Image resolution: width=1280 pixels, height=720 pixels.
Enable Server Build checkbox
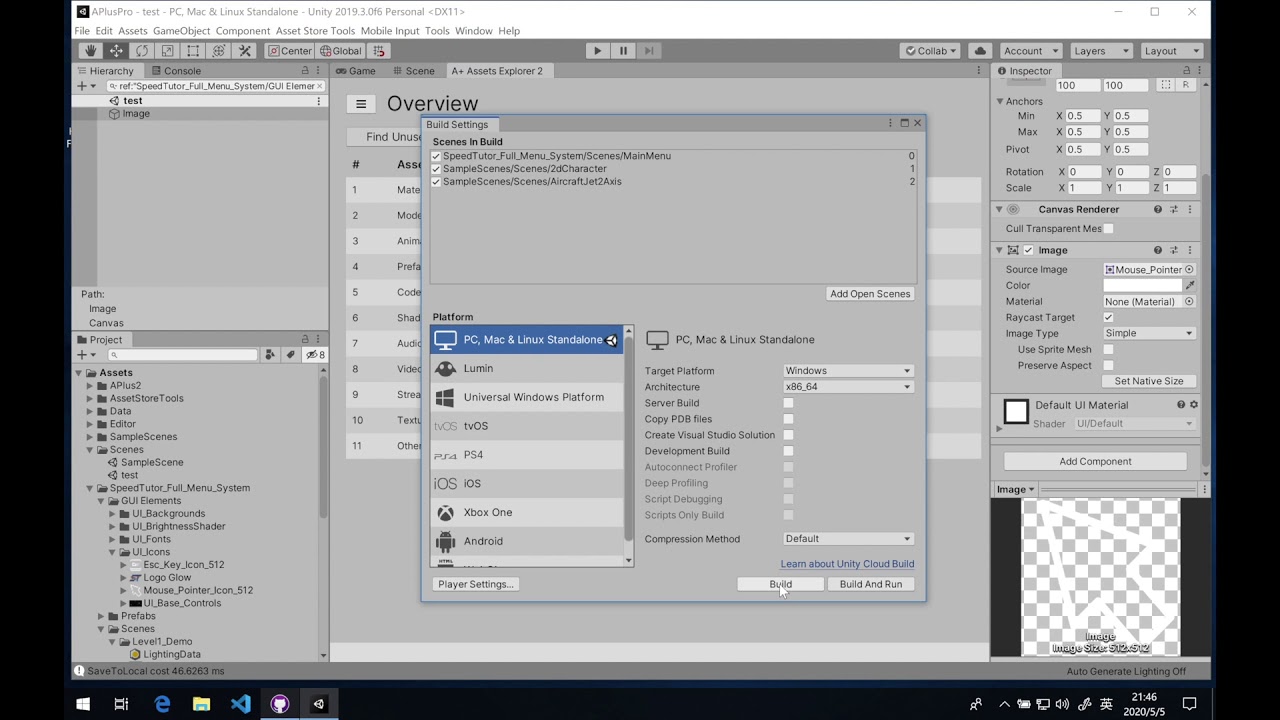click(788, 403)
